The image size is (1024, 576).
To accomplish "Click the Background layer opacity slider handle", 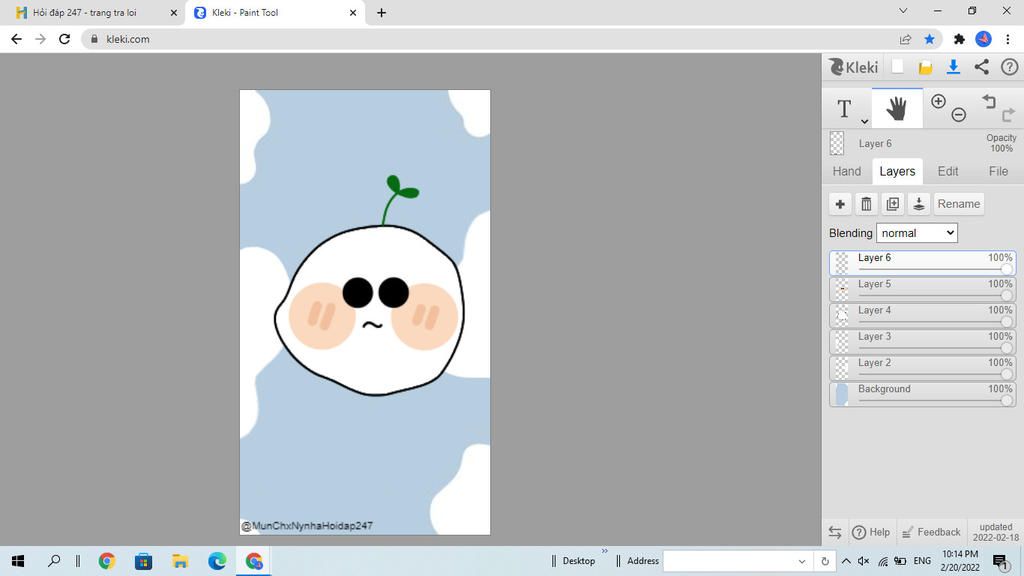I will [1007, 400].
